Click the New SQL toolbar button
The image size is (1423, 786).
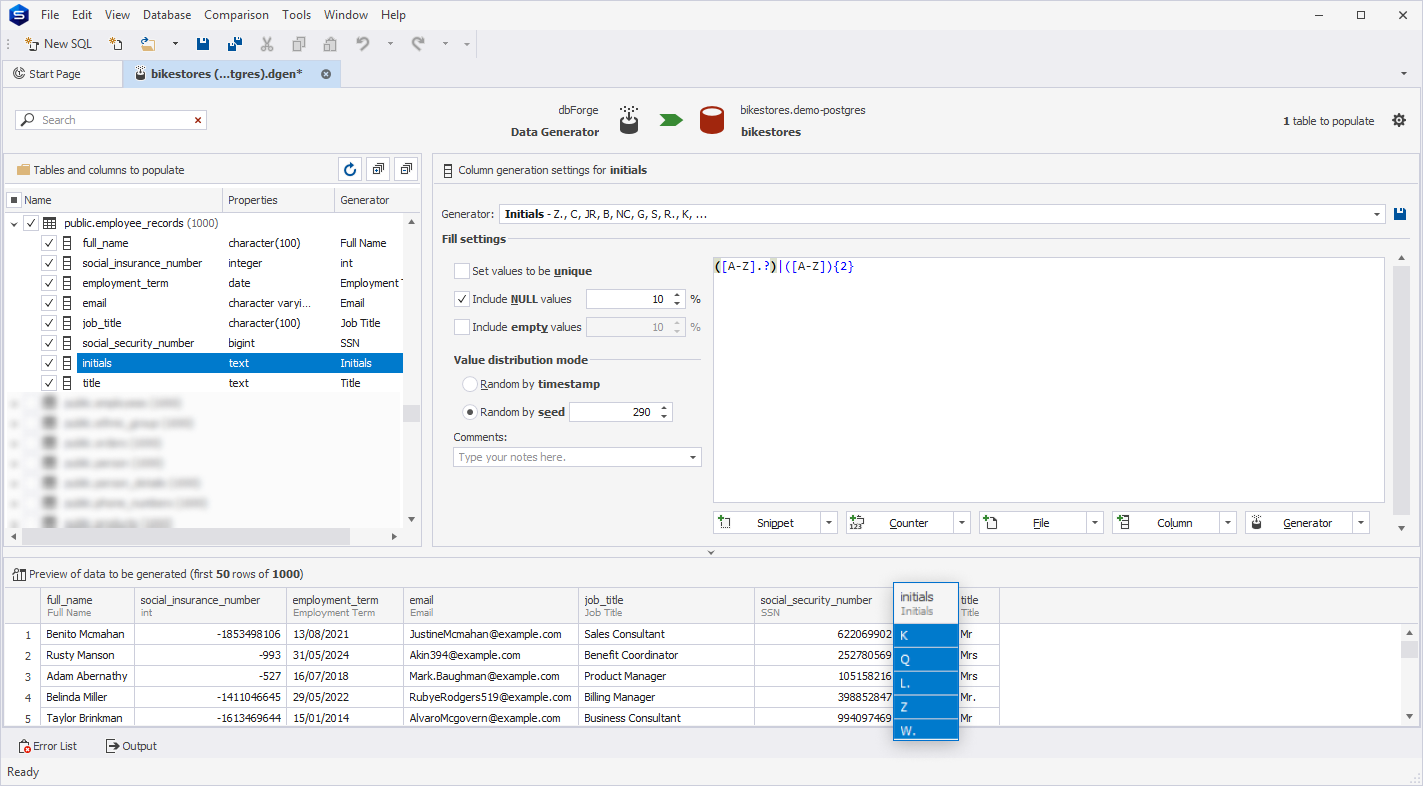[x=58, y=44]
